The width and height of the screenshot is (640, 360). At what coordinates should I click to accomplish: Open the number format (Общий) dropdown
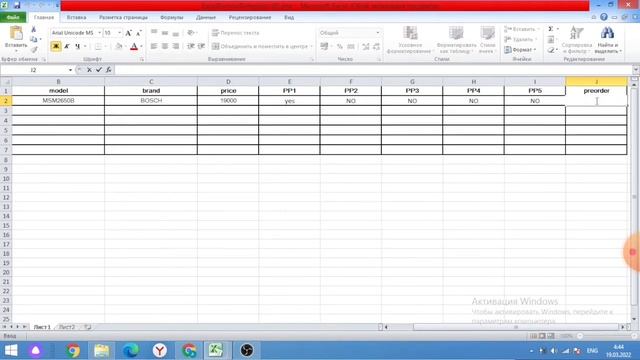coord(378,33)
